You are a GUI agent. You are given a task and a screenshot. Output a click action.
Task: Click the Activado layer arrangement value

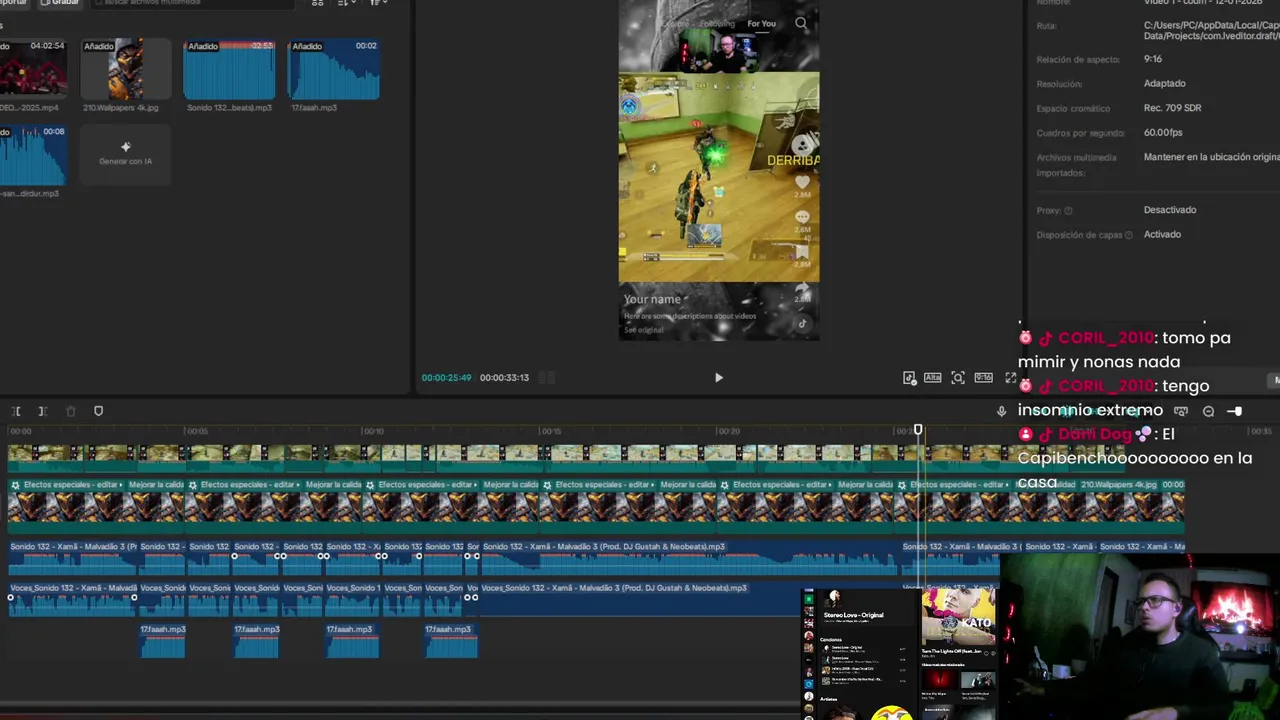click(1162, 235)
